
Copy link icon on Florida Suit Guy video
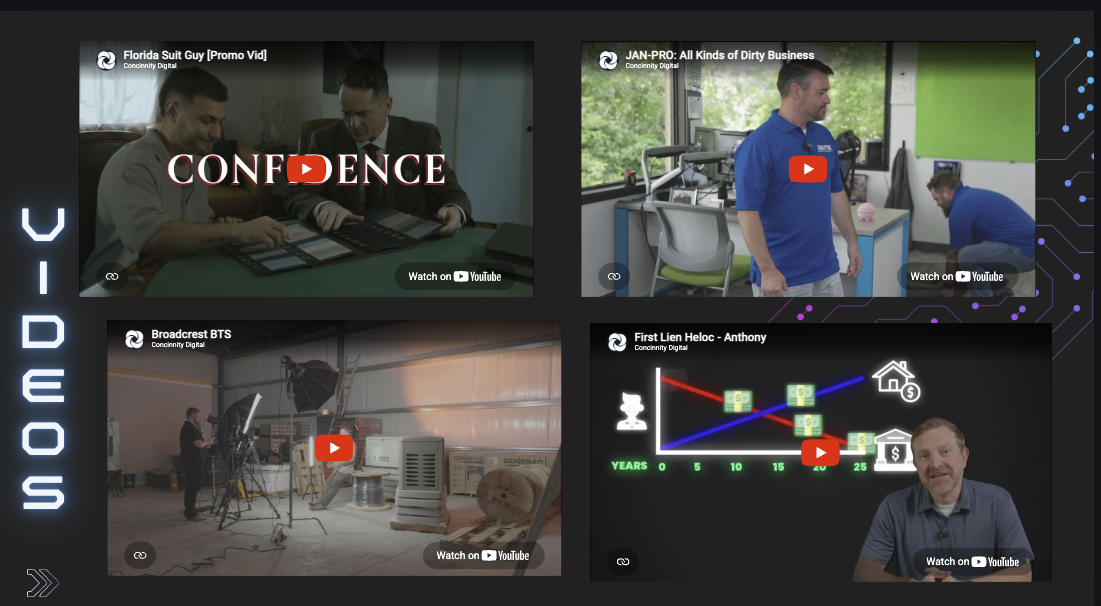tap(112, 277)
